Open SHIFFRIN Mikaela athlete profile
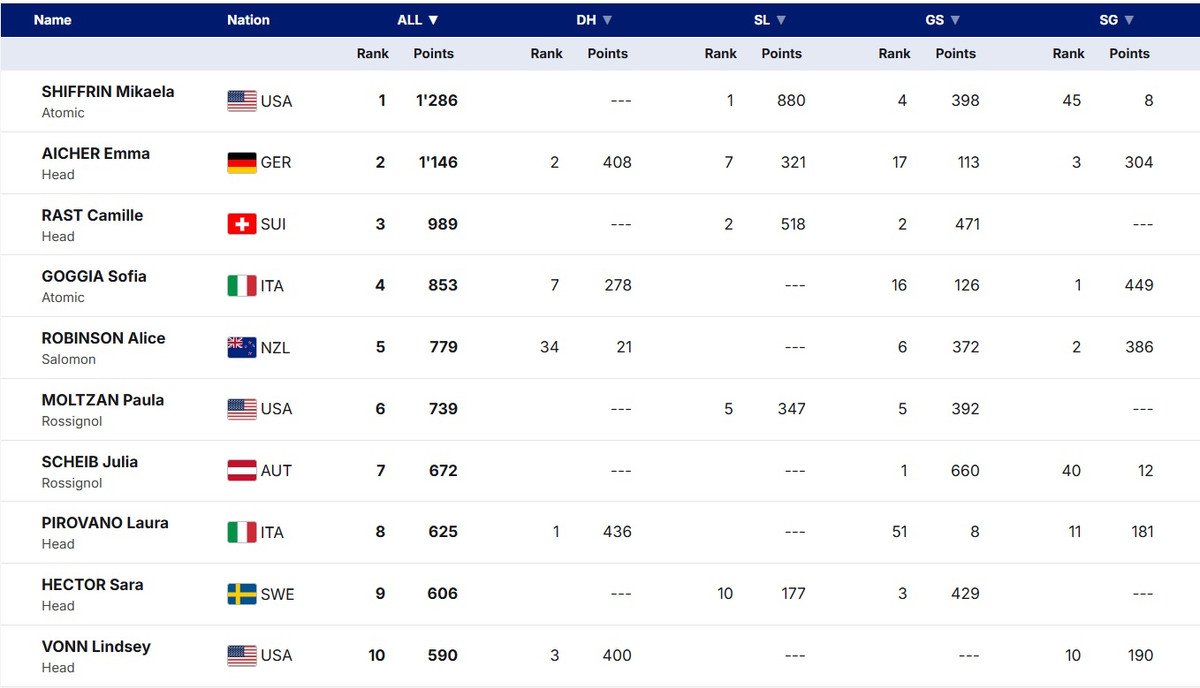 [108, 92]
